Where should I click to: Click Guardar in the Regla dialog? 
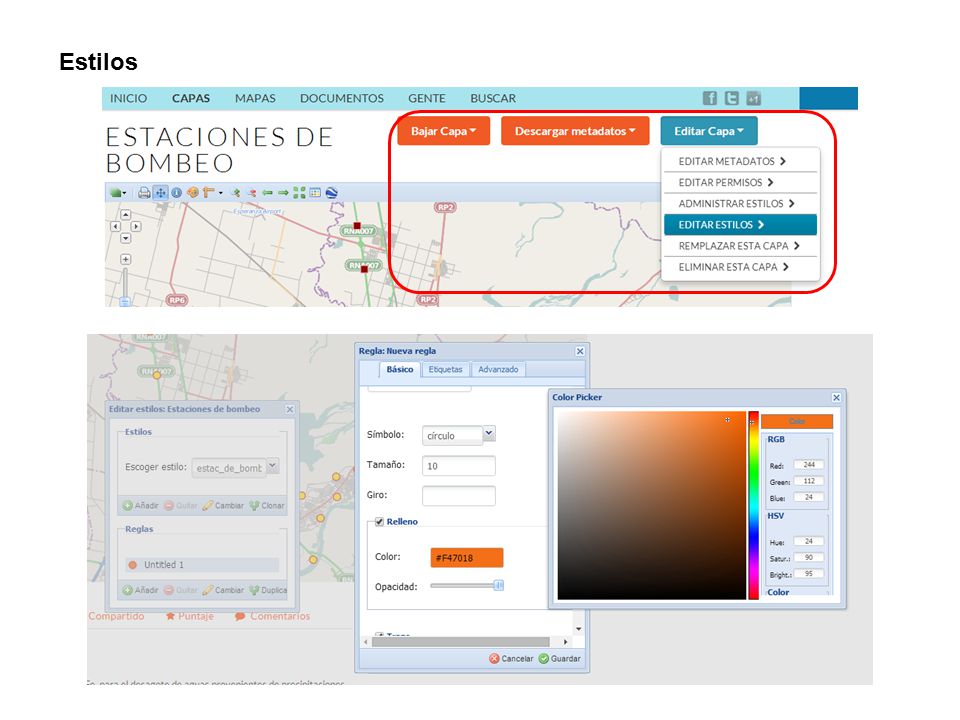(x=560, y=659)
